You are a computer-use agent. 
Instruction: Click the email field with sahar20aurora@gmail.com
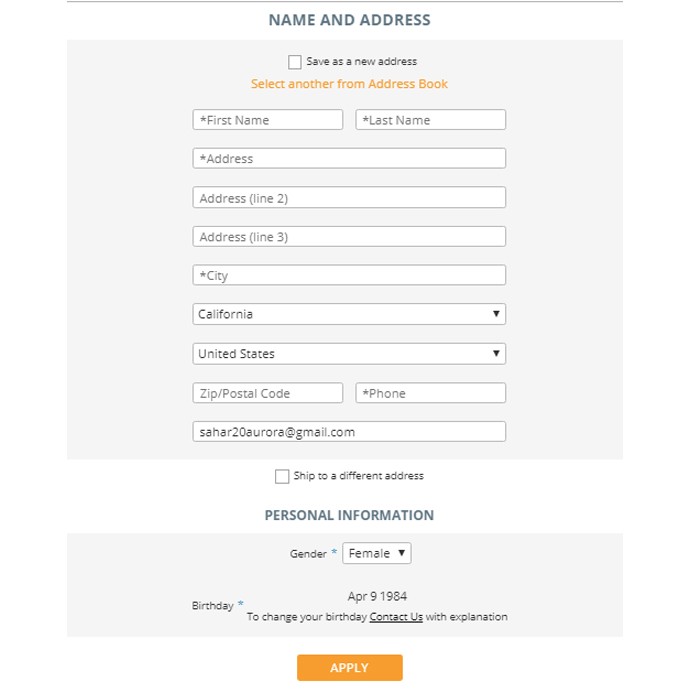tap(349, 432)
